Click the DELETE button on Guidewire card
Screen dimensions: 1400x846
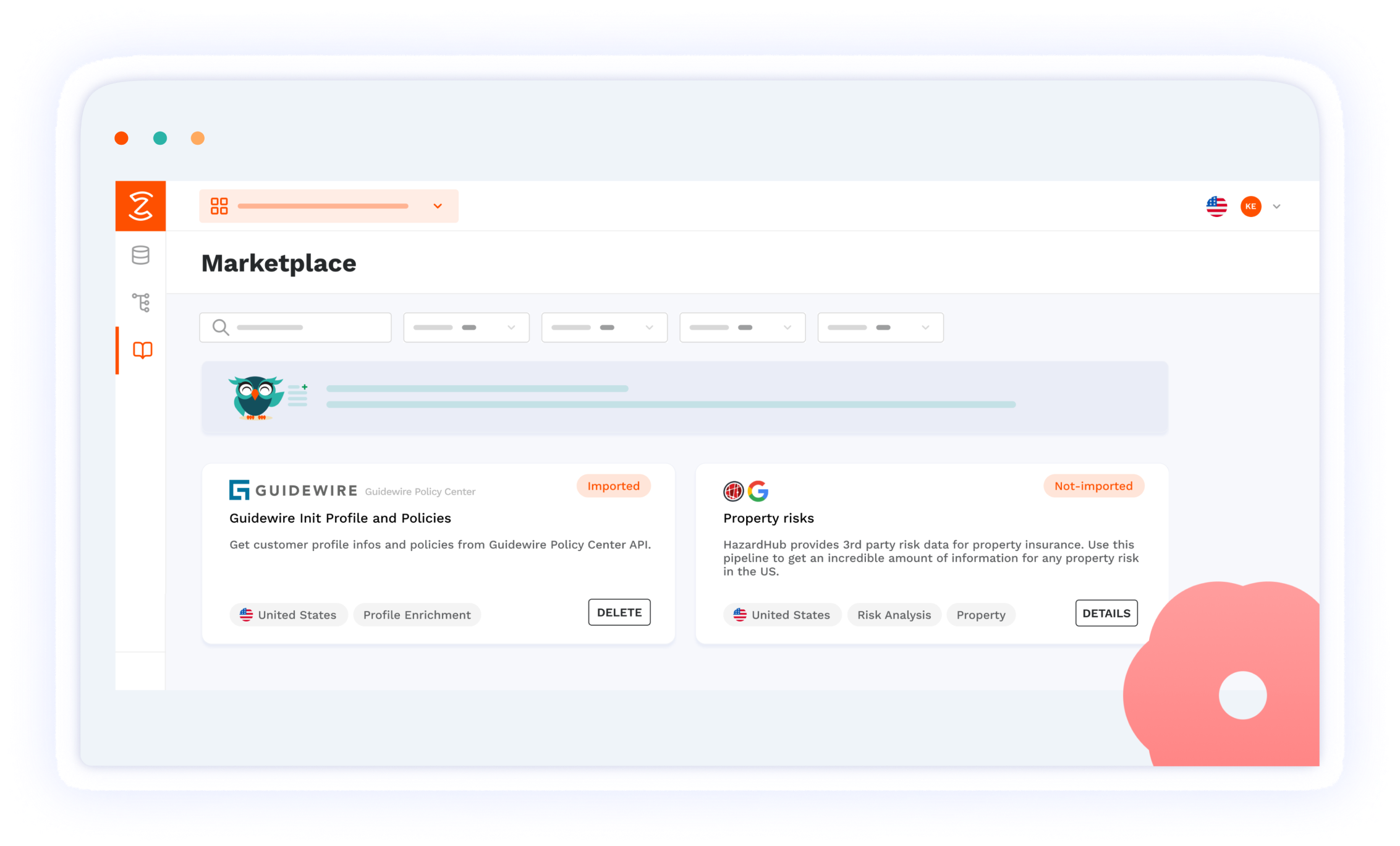click(x=619, y=611)
